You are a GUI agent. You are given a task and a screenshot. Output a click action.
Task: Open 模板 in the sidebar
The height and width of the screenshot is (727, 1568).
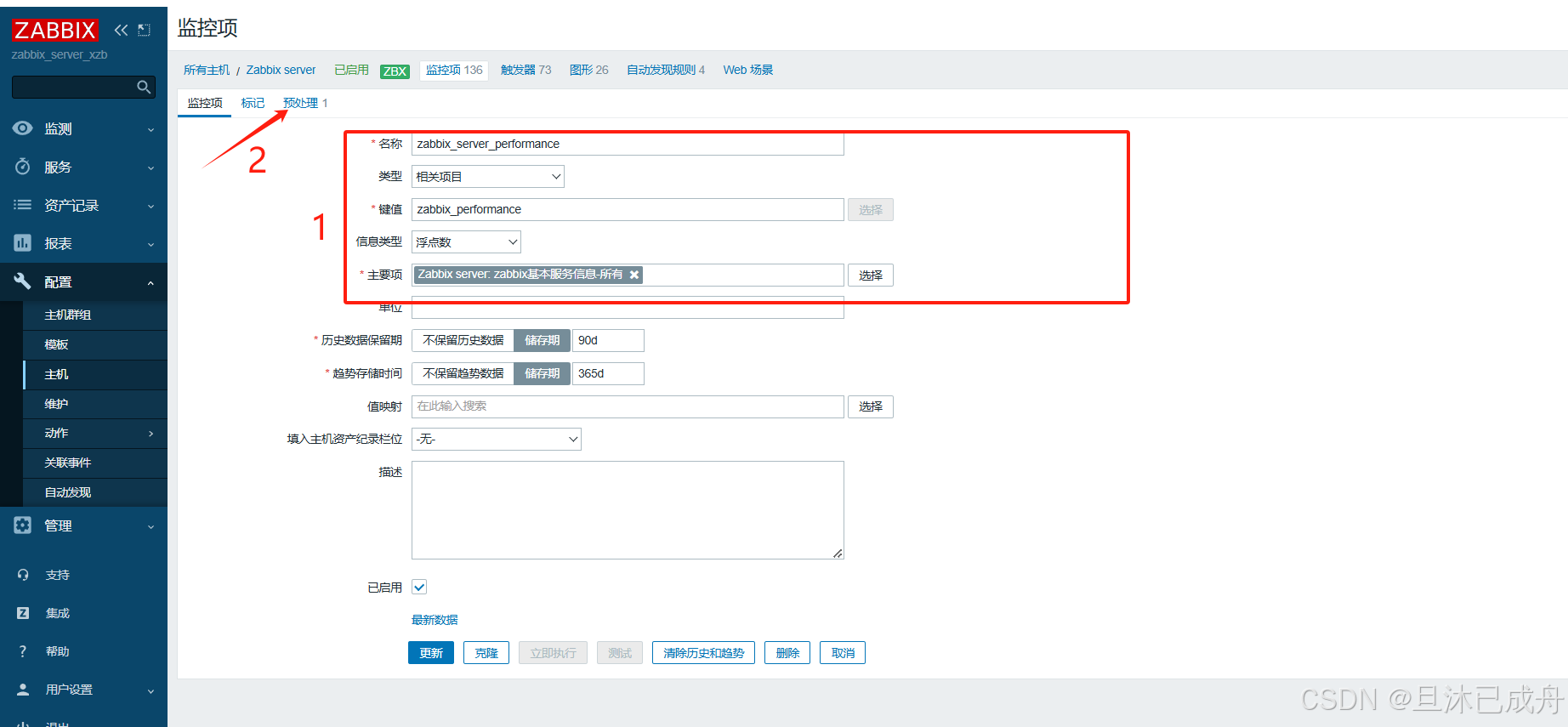(95, 344)
